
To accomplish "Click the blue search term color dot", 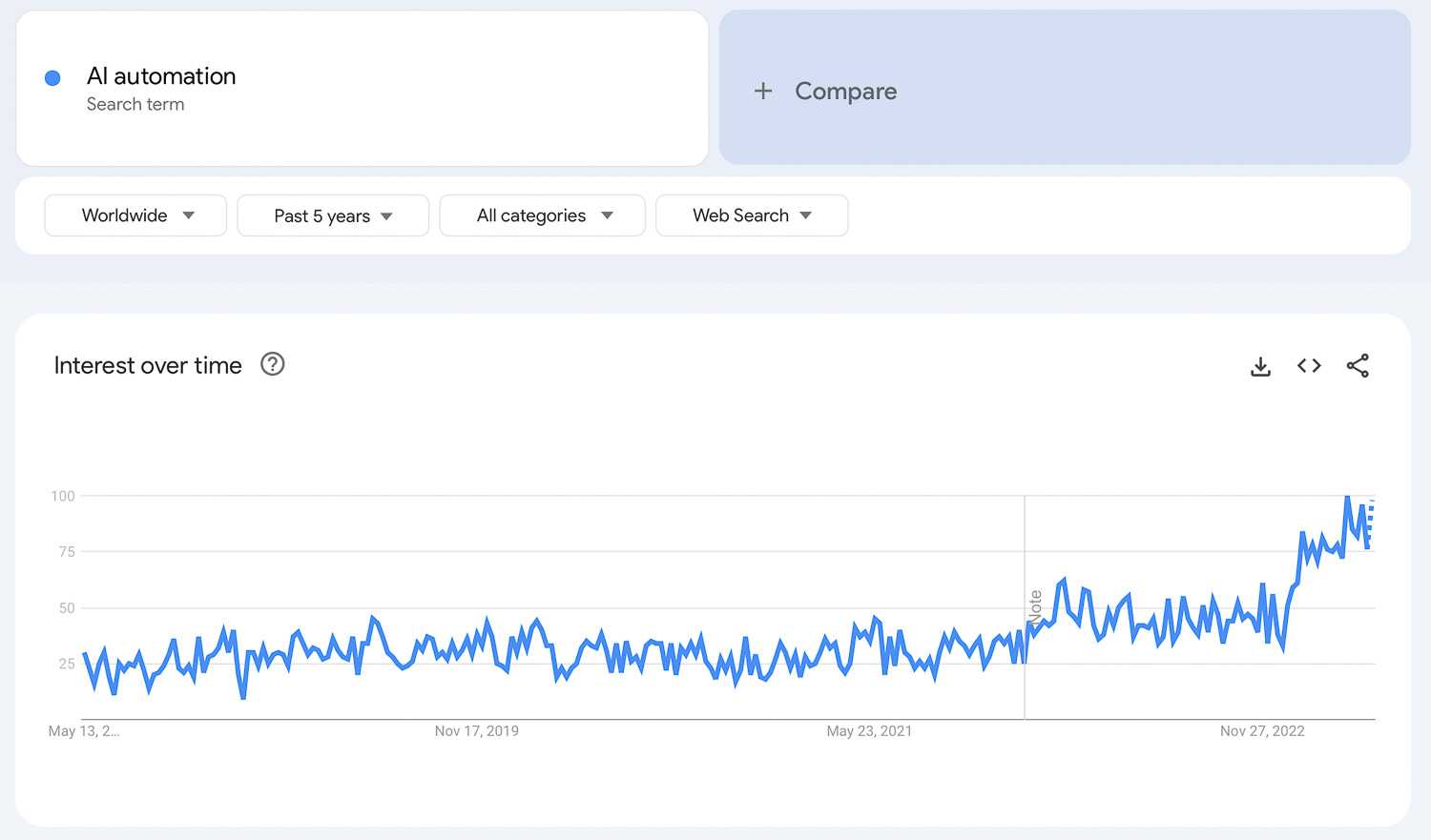I will click(x=52, y=77).
